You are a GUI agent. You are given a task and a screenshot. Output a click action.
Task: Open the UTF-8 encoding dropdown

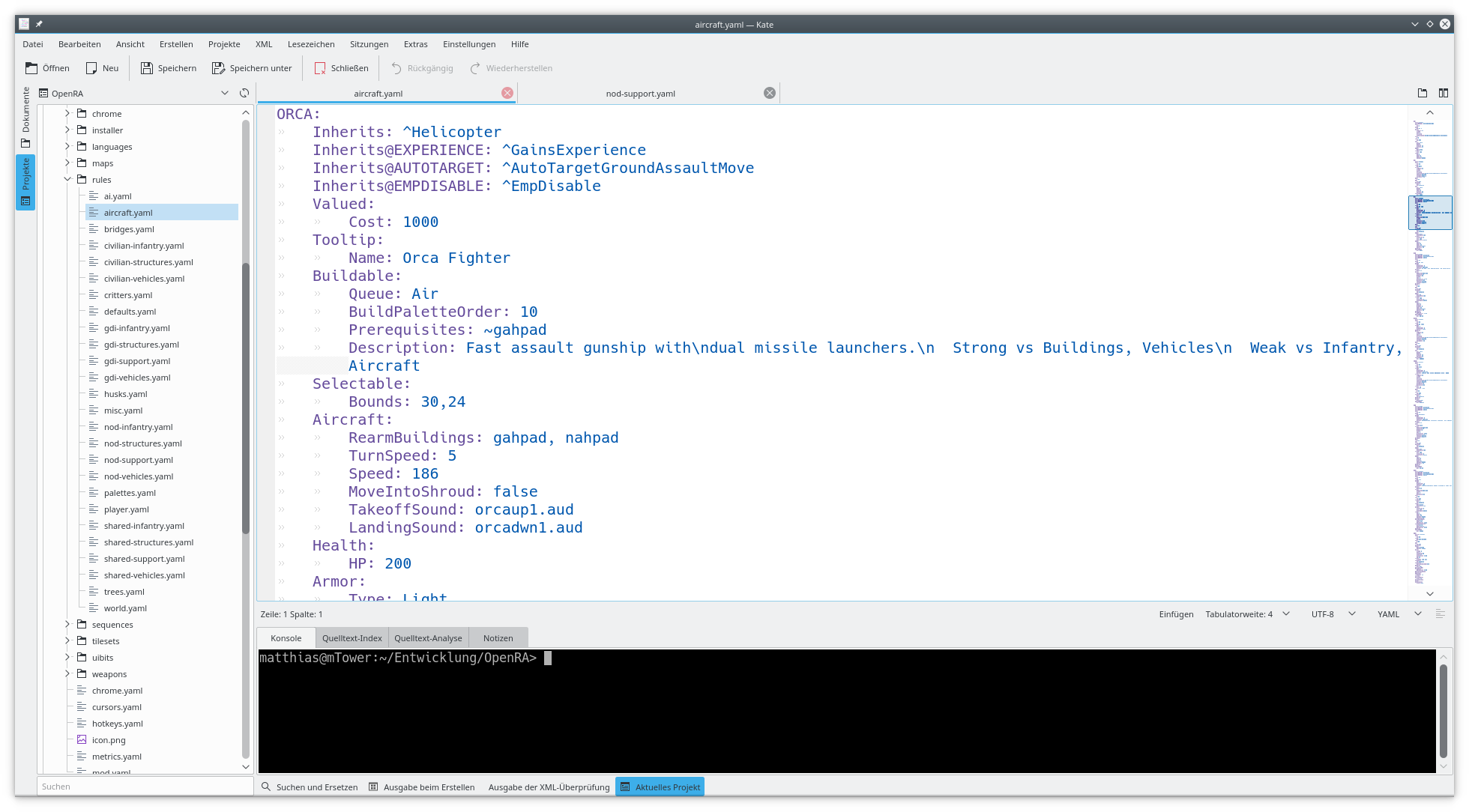pyautogui.click(x=1333, y=614)
